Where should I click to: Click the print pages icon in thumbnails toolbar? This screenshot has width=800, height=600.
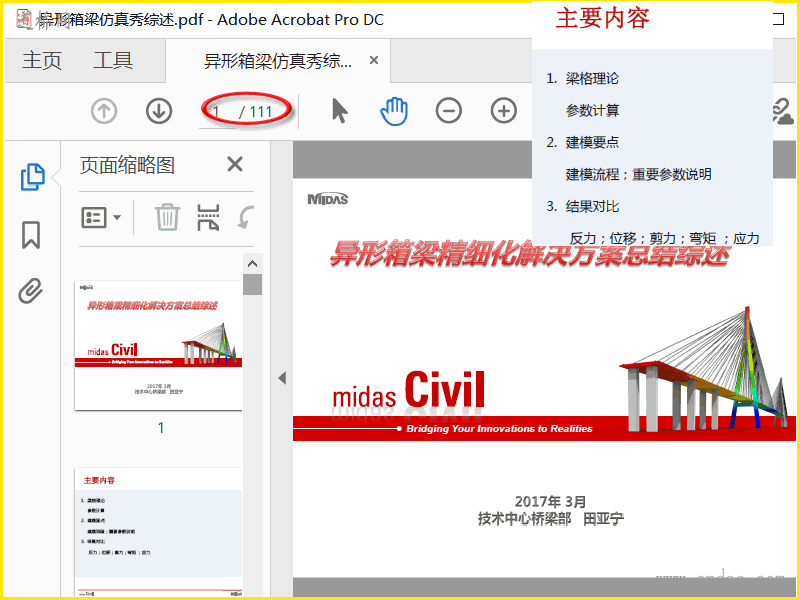tap(208, 217)
